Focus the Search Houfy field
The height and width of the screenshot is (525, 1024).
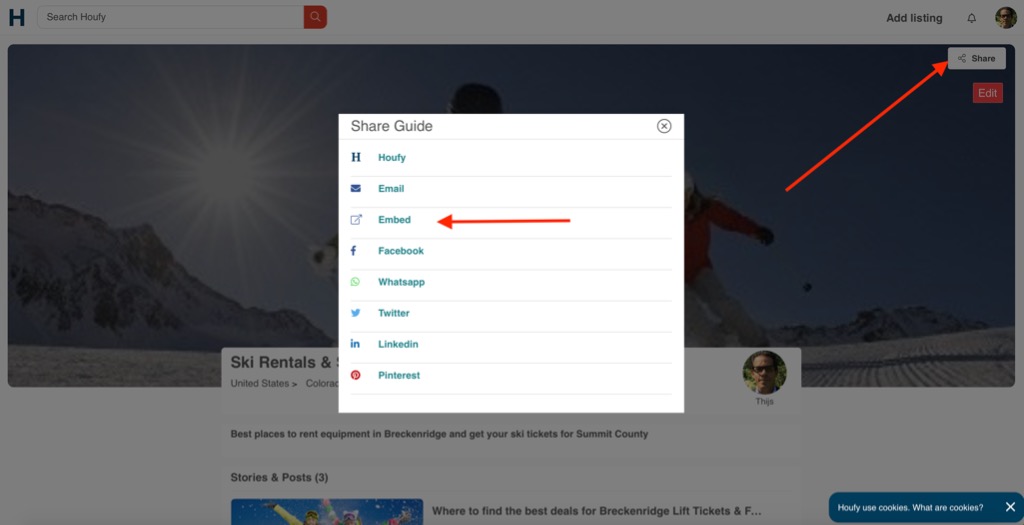click(171, 17)
